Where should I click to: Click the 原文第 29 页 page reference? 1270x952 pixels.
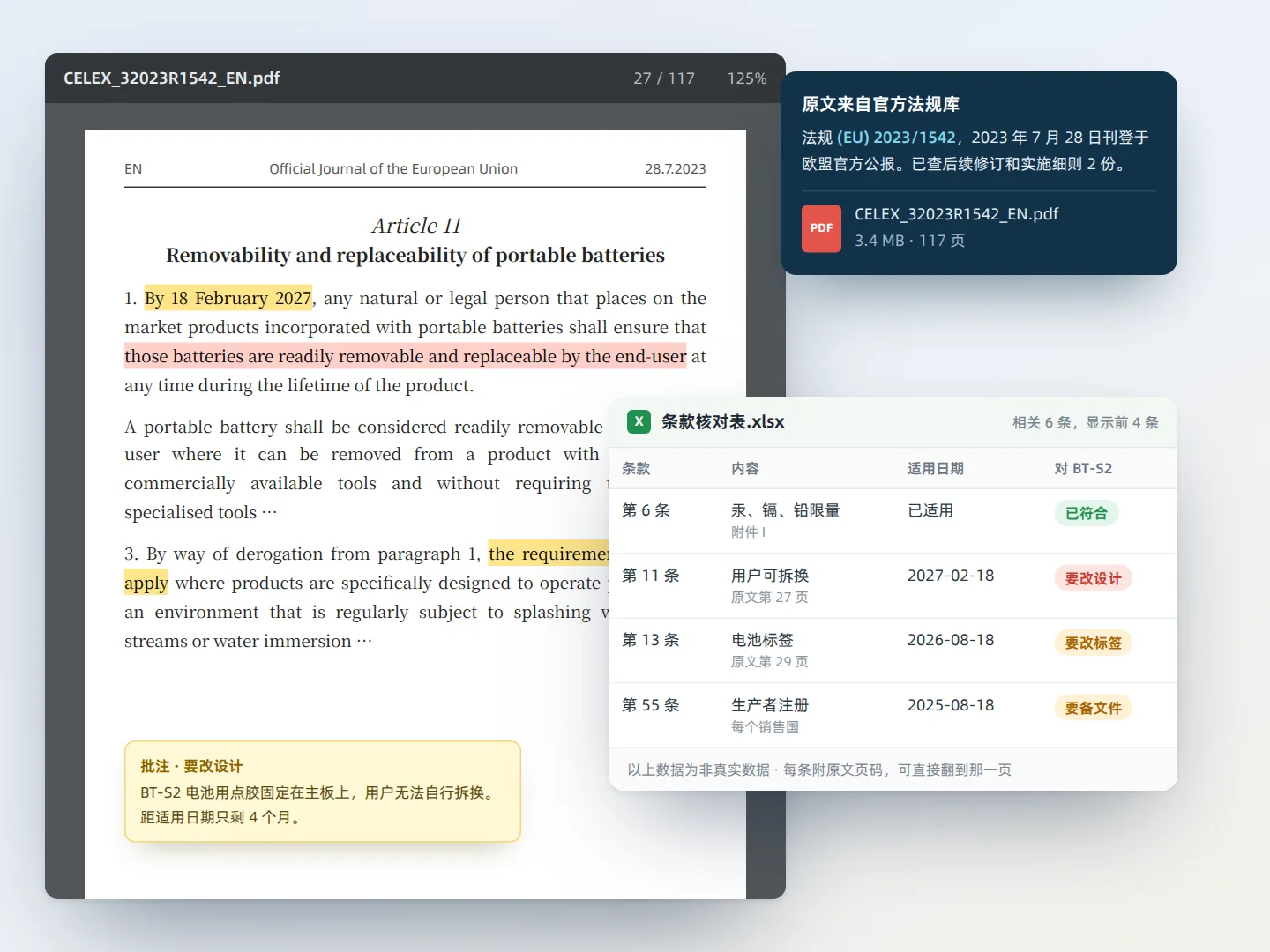tap(770, 662)
